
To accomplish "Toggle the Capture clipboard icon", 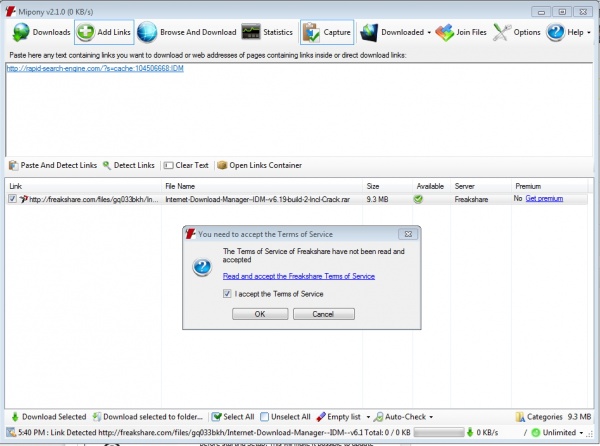I will coord(311,33).
